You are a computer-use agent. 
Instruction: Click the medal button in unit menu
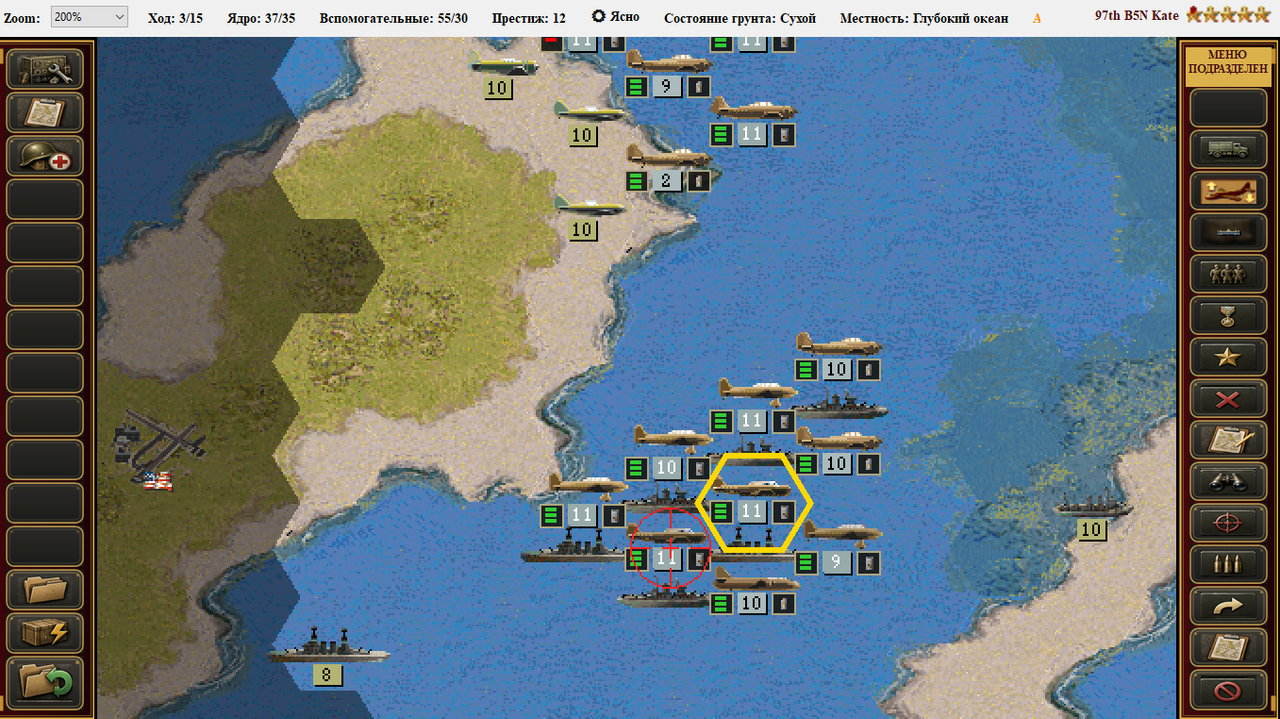[x=1228, y=316]
